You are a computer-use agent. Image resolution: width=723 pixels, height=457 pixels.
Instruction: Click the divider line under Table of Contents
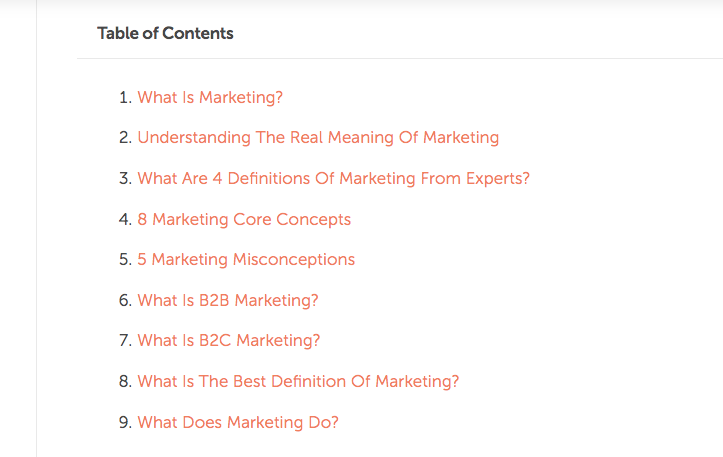pos(400,59)
